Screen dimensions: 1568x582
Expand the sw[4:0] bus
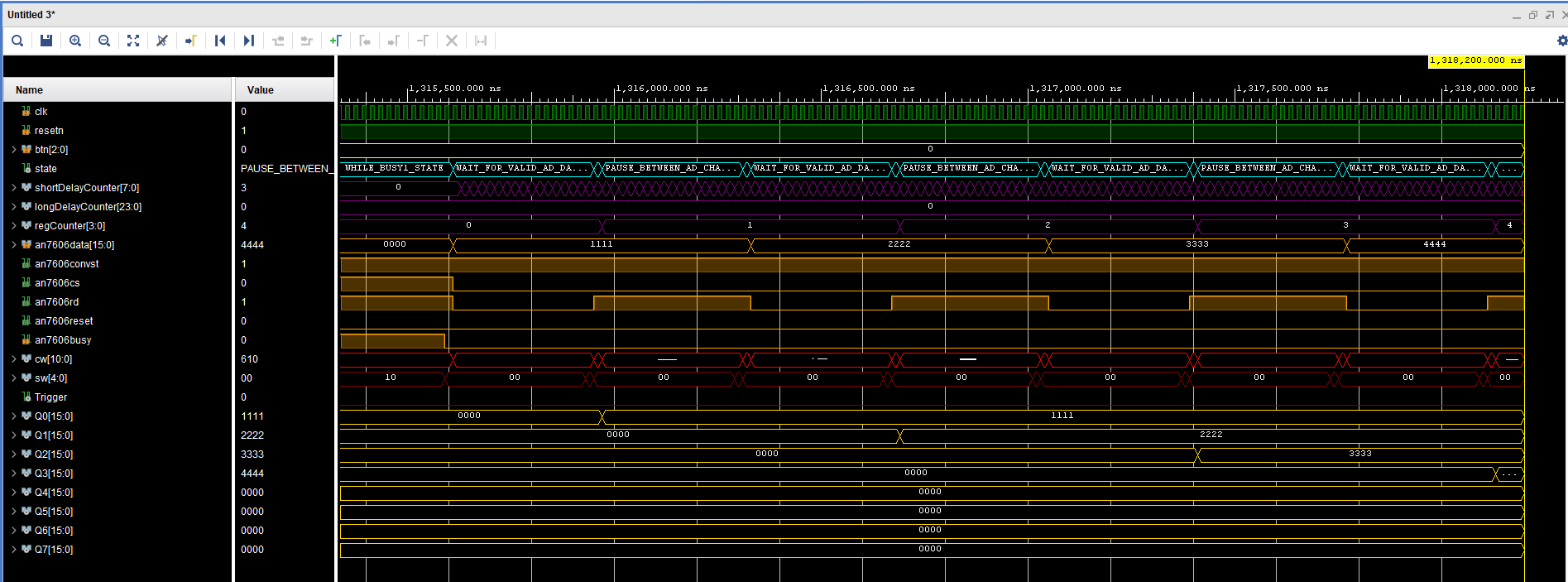click(14, 378)
